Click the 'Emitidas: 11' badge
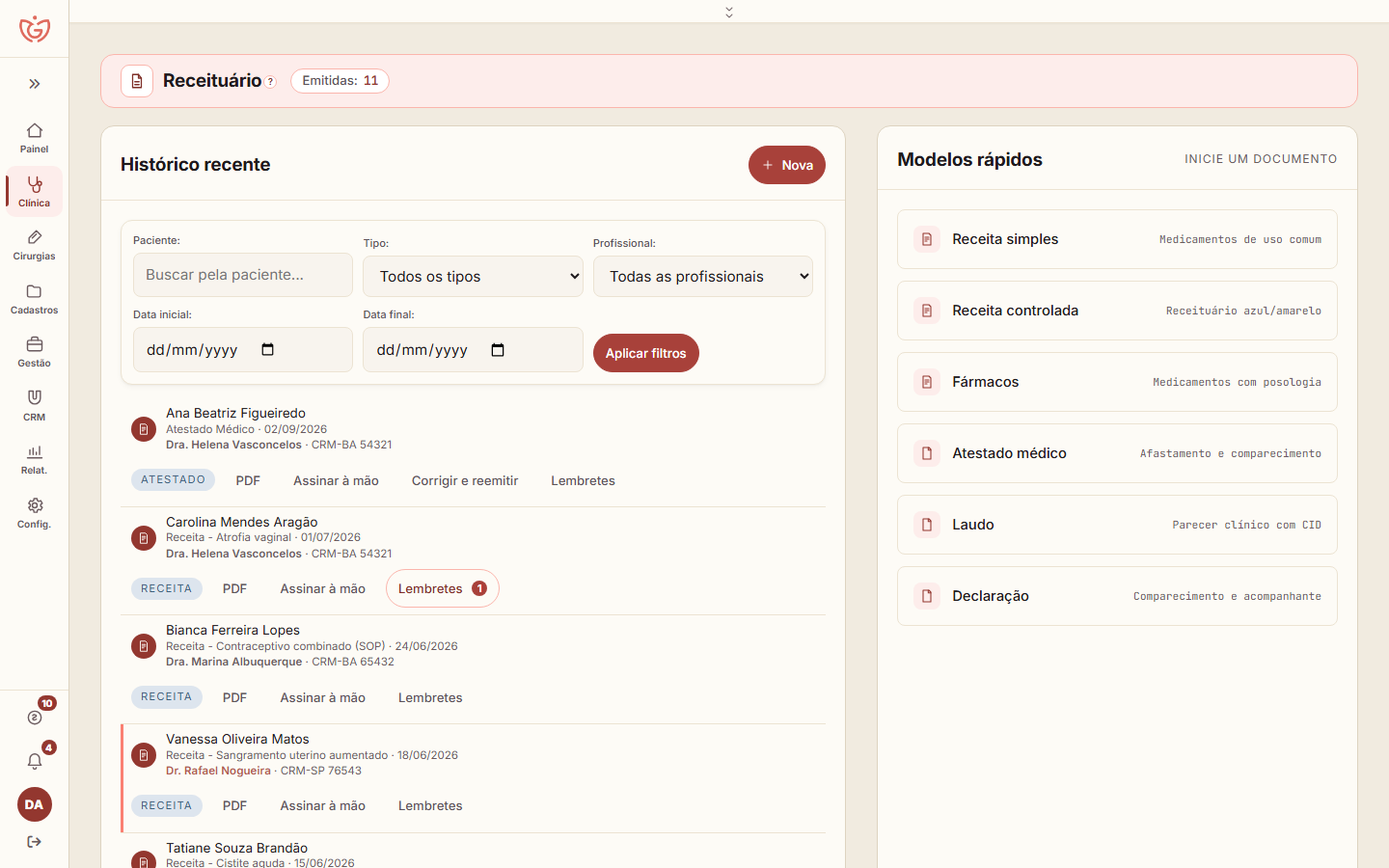The height and width of the screenshot is (868, 1389). (340, 81)
